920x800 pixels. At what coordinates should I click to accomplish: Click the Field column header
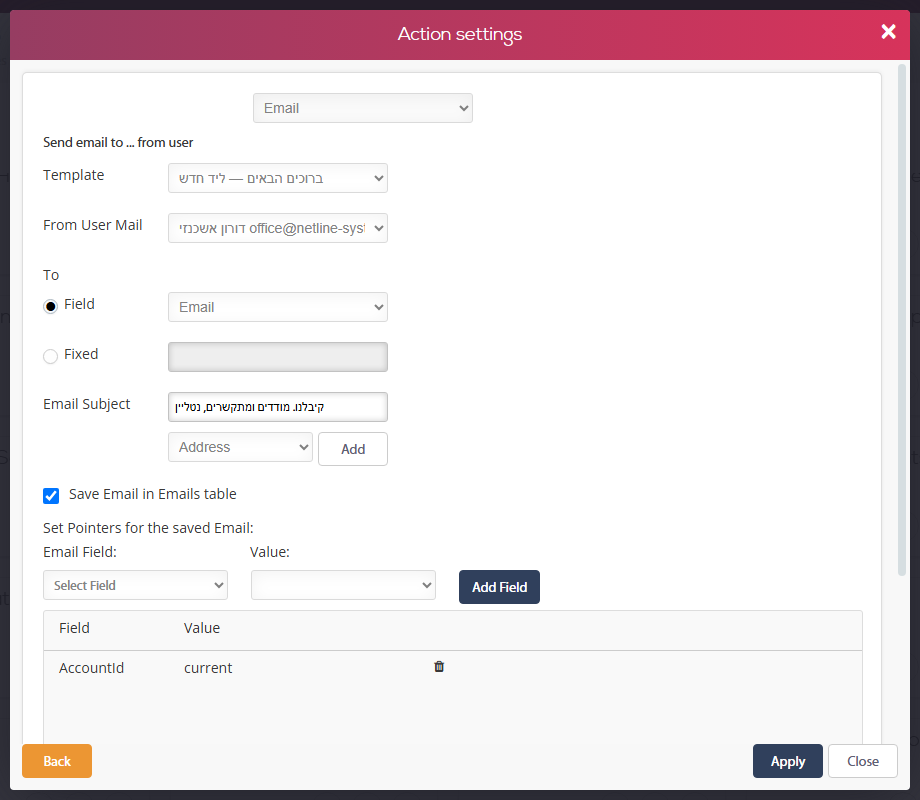[x=75, y=628]
